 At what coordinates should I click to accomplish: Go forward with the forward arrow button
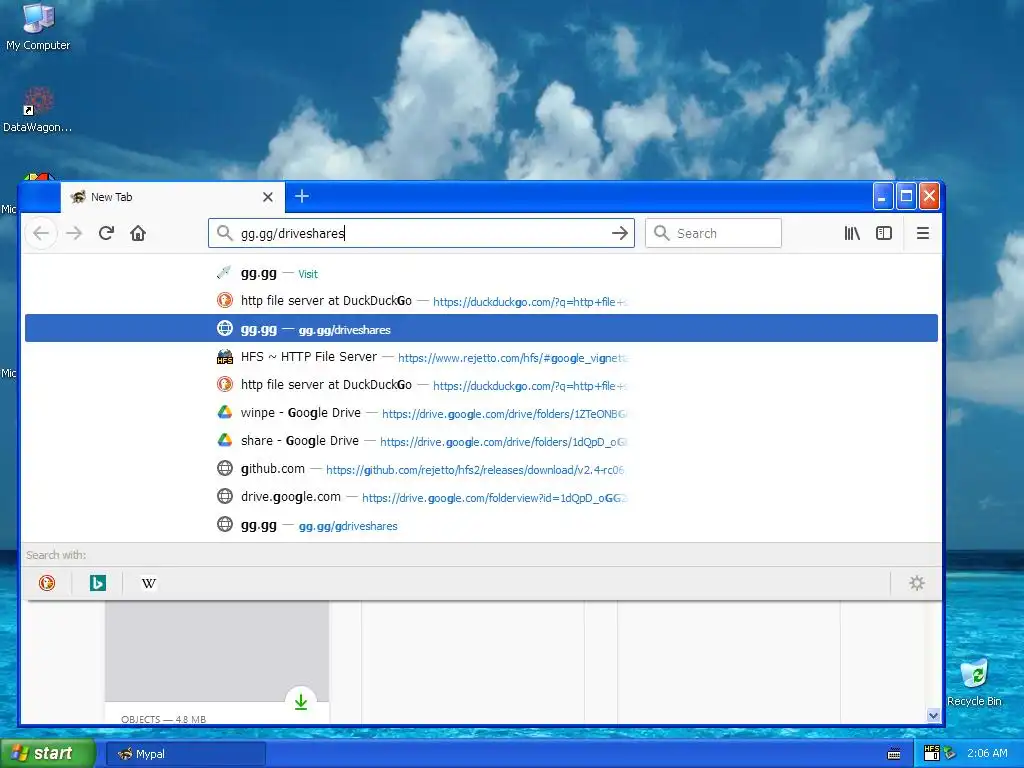pos(74,233)
